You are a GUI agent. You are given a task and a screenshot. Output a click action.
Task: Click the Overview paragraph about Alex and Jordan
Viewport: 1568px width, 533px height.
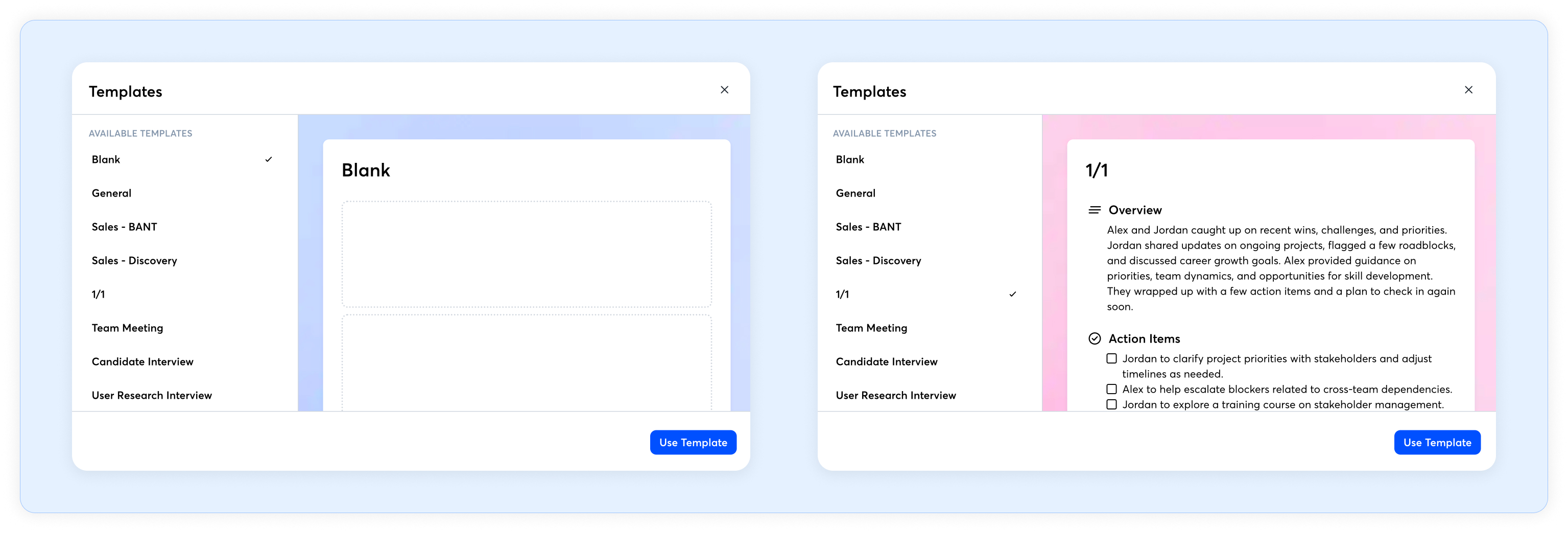(x=1280, y=269)
